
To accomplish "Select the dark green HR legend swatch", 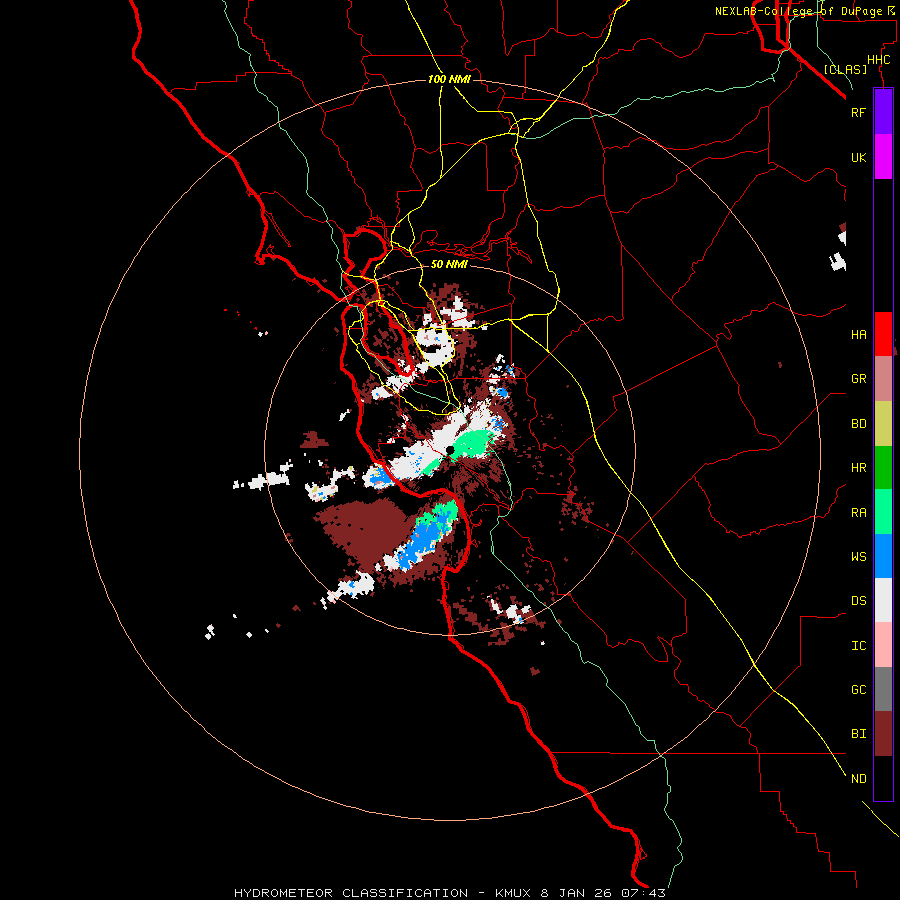I will click(x=883, y=467).
